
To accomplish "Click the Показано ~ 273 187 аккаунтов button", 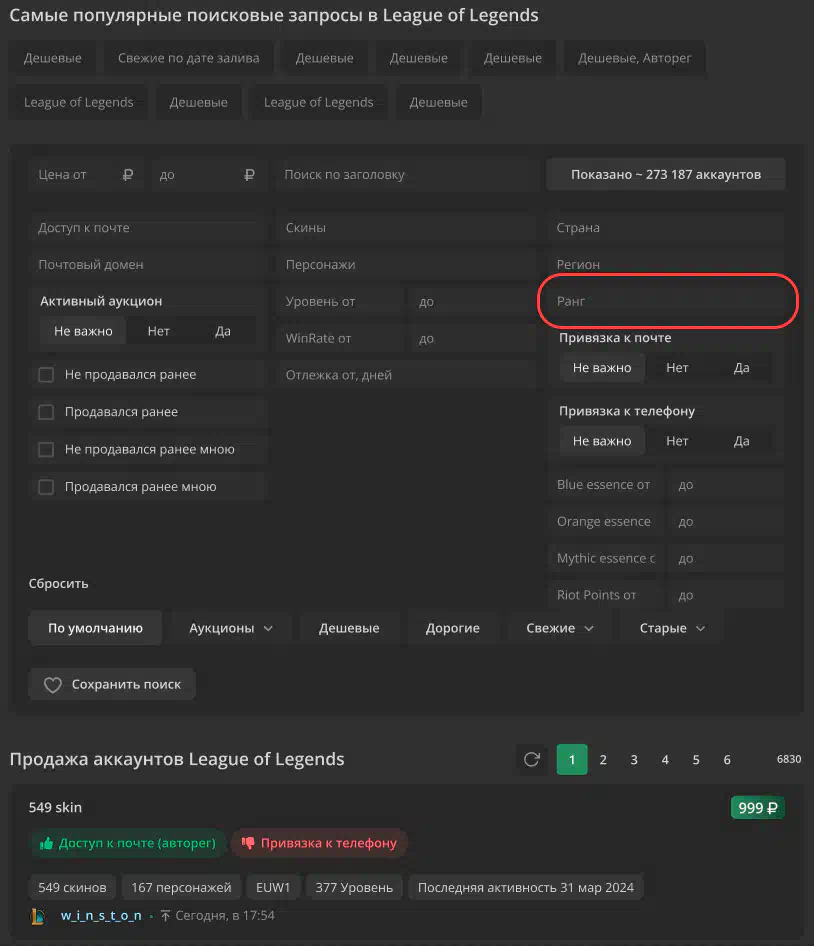I will tap(666, 174).
